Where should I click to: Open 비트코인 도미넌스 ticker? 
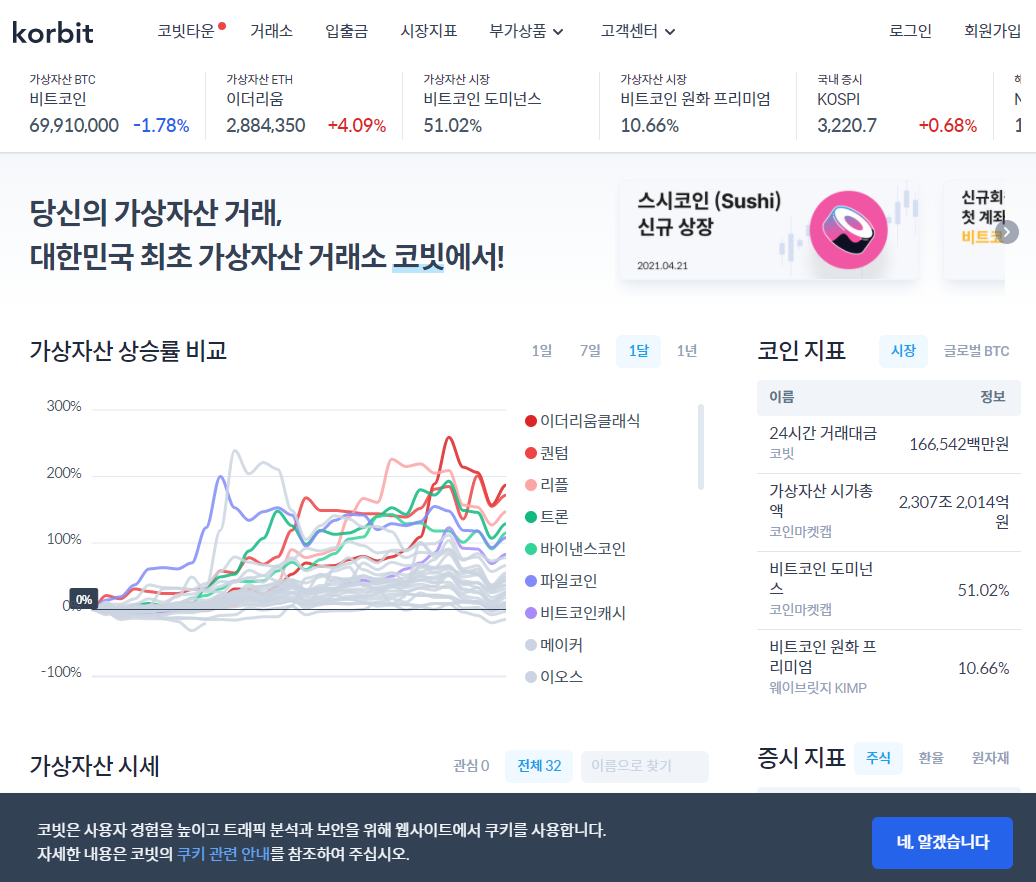[501, 106]
